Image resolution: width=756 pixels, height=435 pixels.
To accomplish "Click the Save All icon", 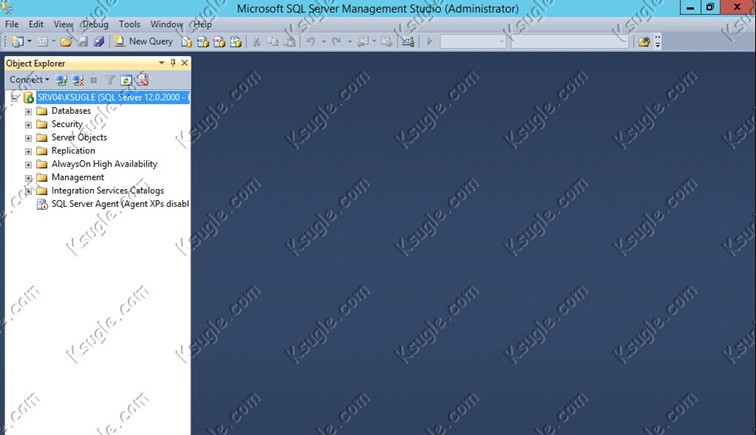I will point(99,42).
